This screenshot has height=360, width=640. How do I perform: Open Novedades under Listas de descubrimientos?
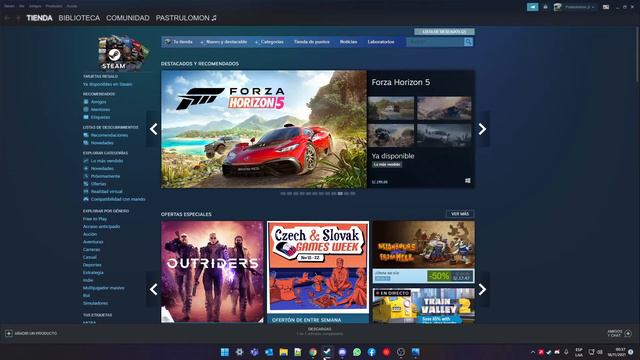(102, 143)
